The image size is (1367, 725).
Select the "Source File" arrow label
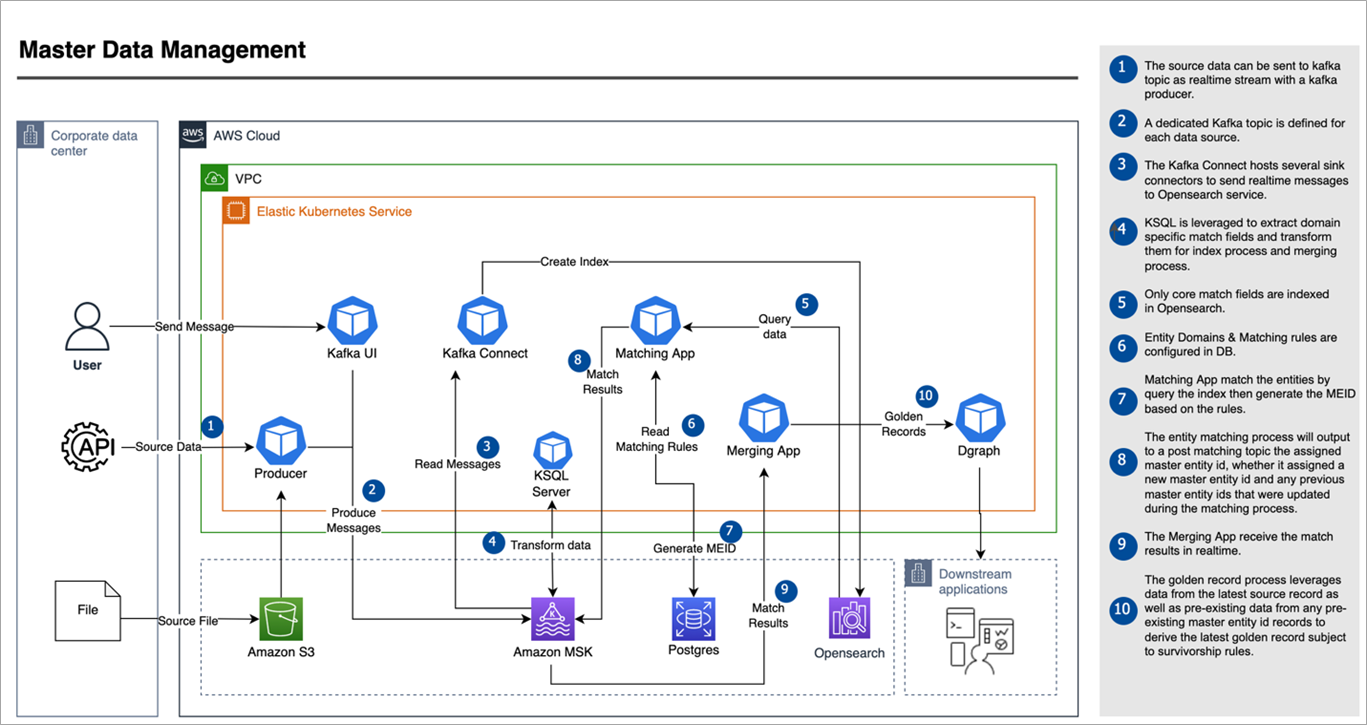tap(188, 621)
